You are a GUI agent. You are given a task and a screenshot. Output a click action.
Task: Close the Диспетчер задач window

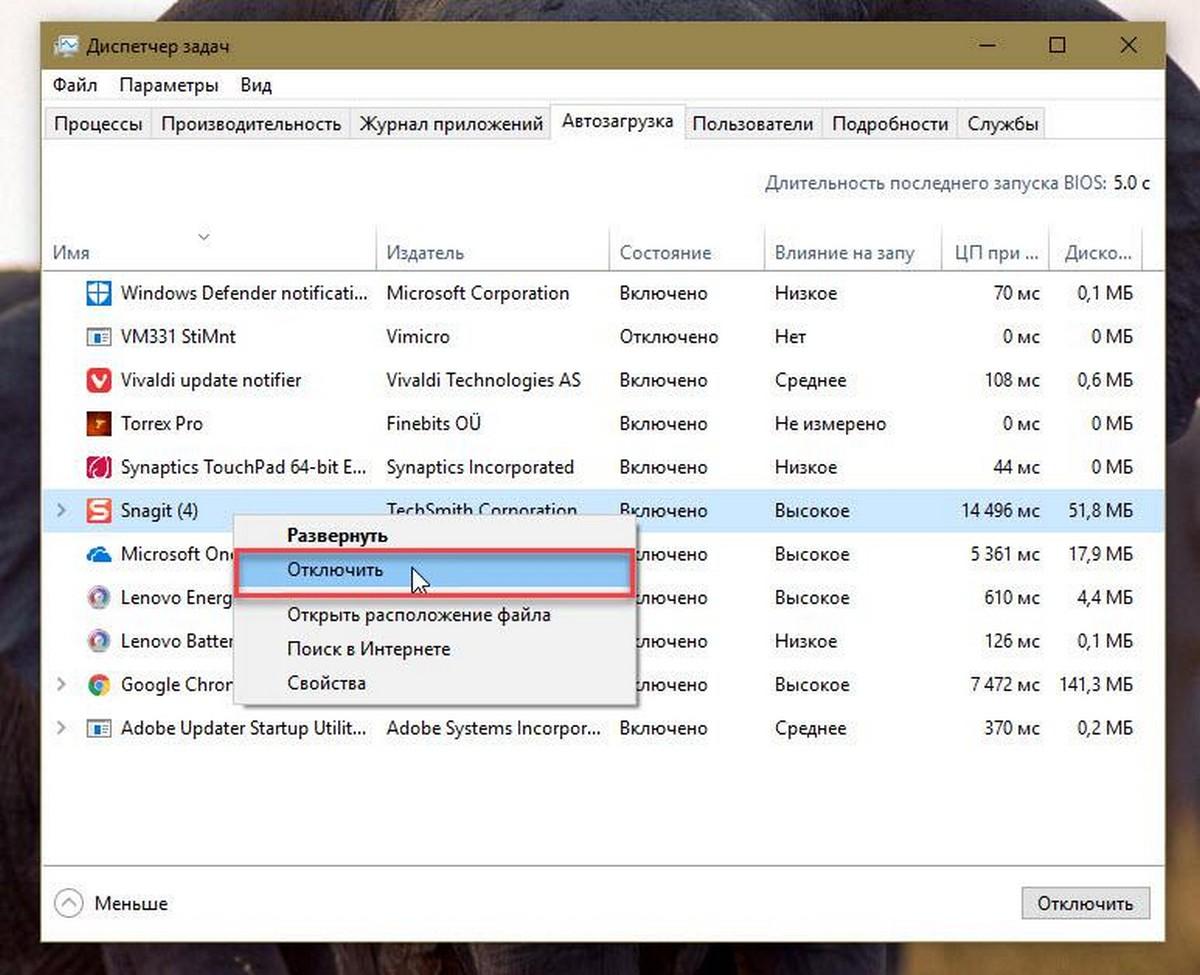(1129, 46)
